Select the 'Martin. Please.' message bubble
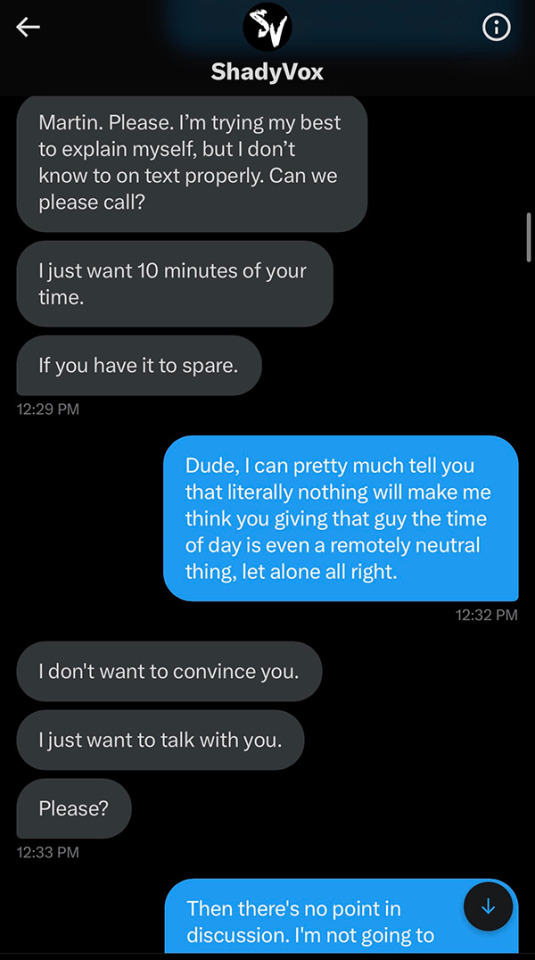The width and height of the screenshot is (535, 960). (192, 163)
